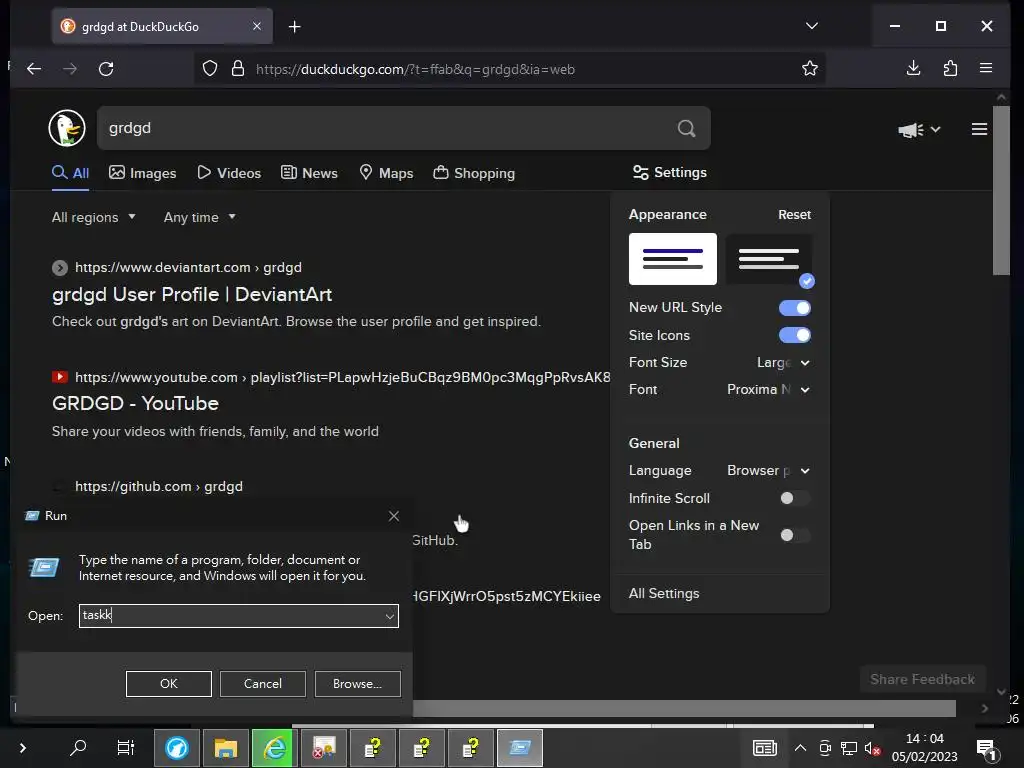The image size is (1024, 768).
Task: Show hidden system tray icons
Action: tap(800, 748)
